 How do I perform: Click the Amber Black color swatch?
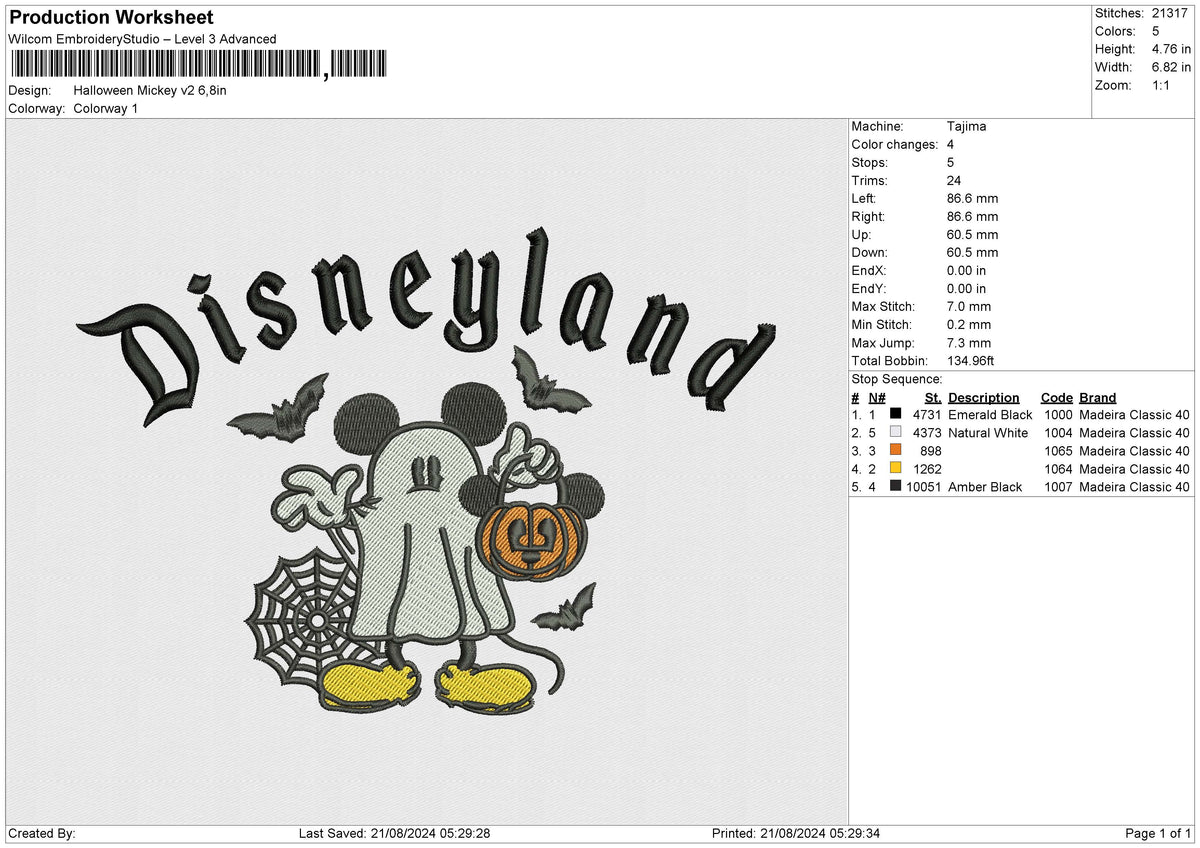pyautogui.click(x=896, y=487)
